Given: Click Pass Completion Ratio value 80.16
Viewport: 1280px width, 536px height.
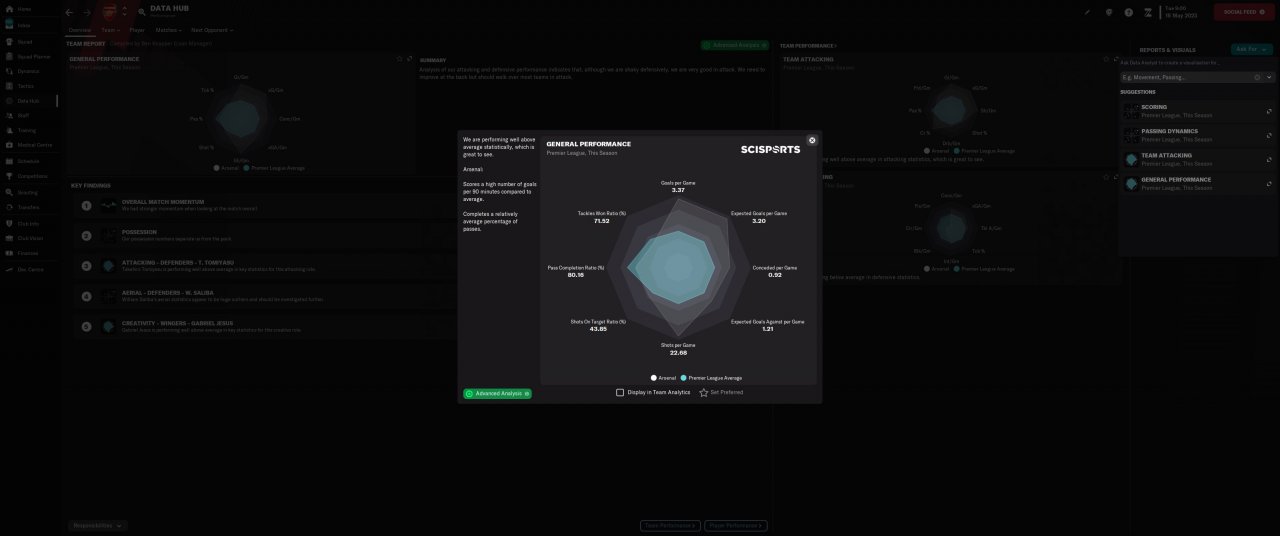Looking at the screenshot, I should [x=575, y=275].
